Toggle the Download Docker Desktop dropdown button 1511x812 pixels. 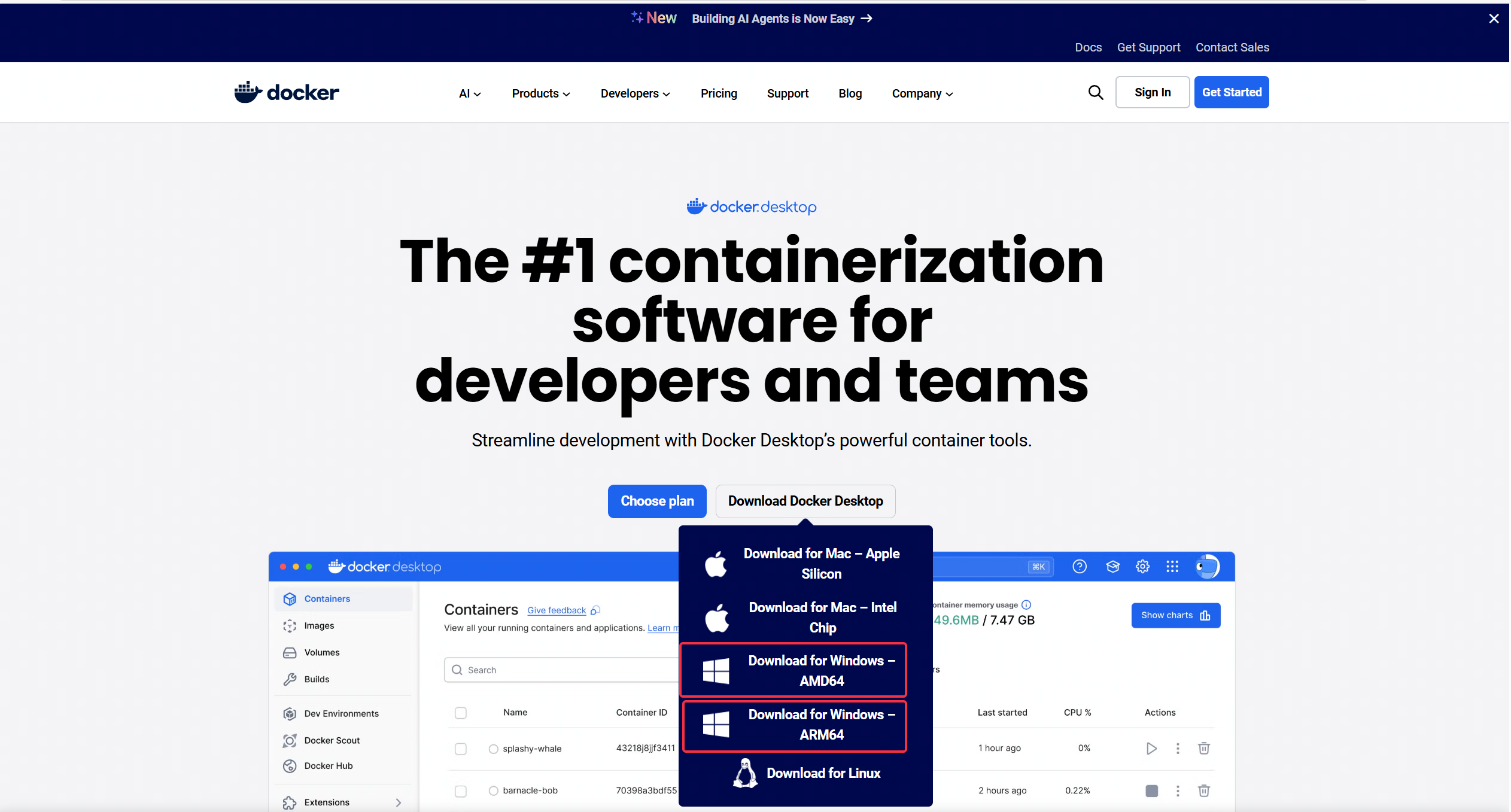805,501
